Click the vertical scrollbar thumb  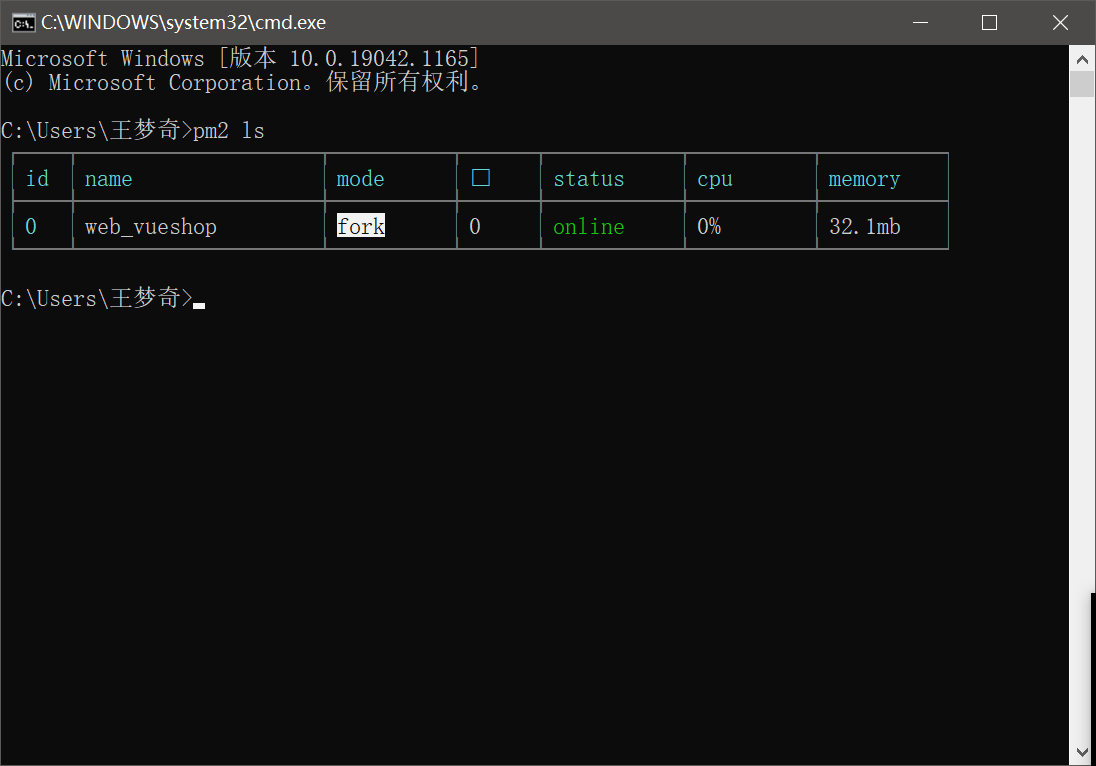pyautogui.click(x=1082, y=84)
